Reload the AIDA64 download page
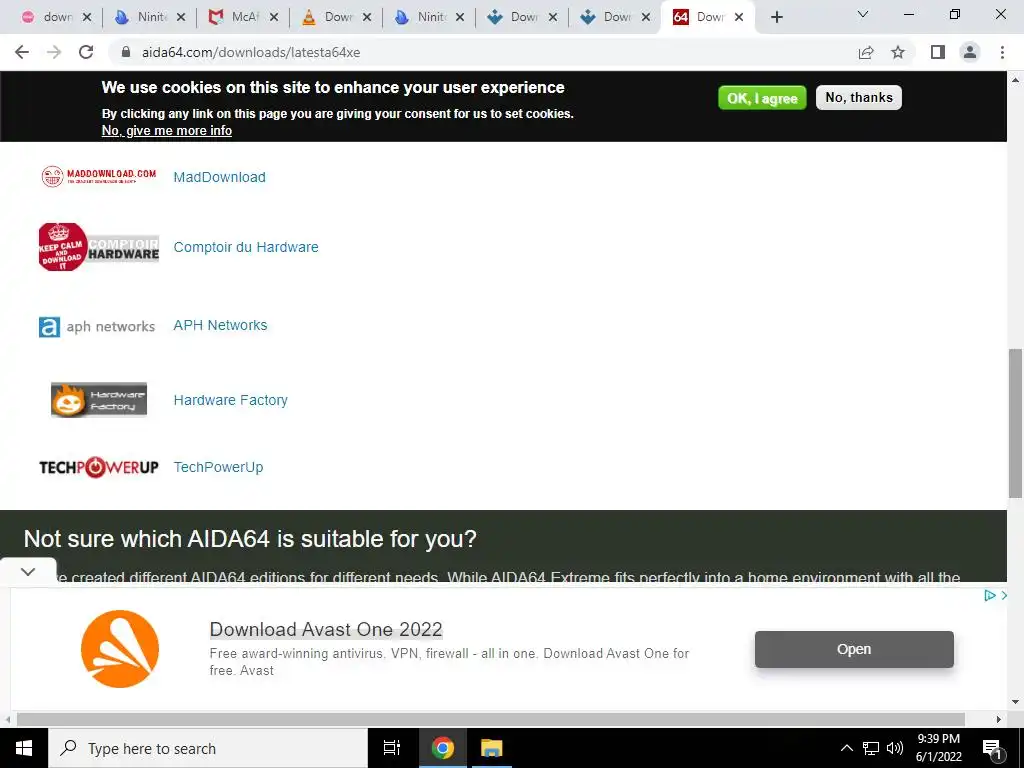Screen dimensions: 1024x768 pyautogui.click(x=86, y=52)
